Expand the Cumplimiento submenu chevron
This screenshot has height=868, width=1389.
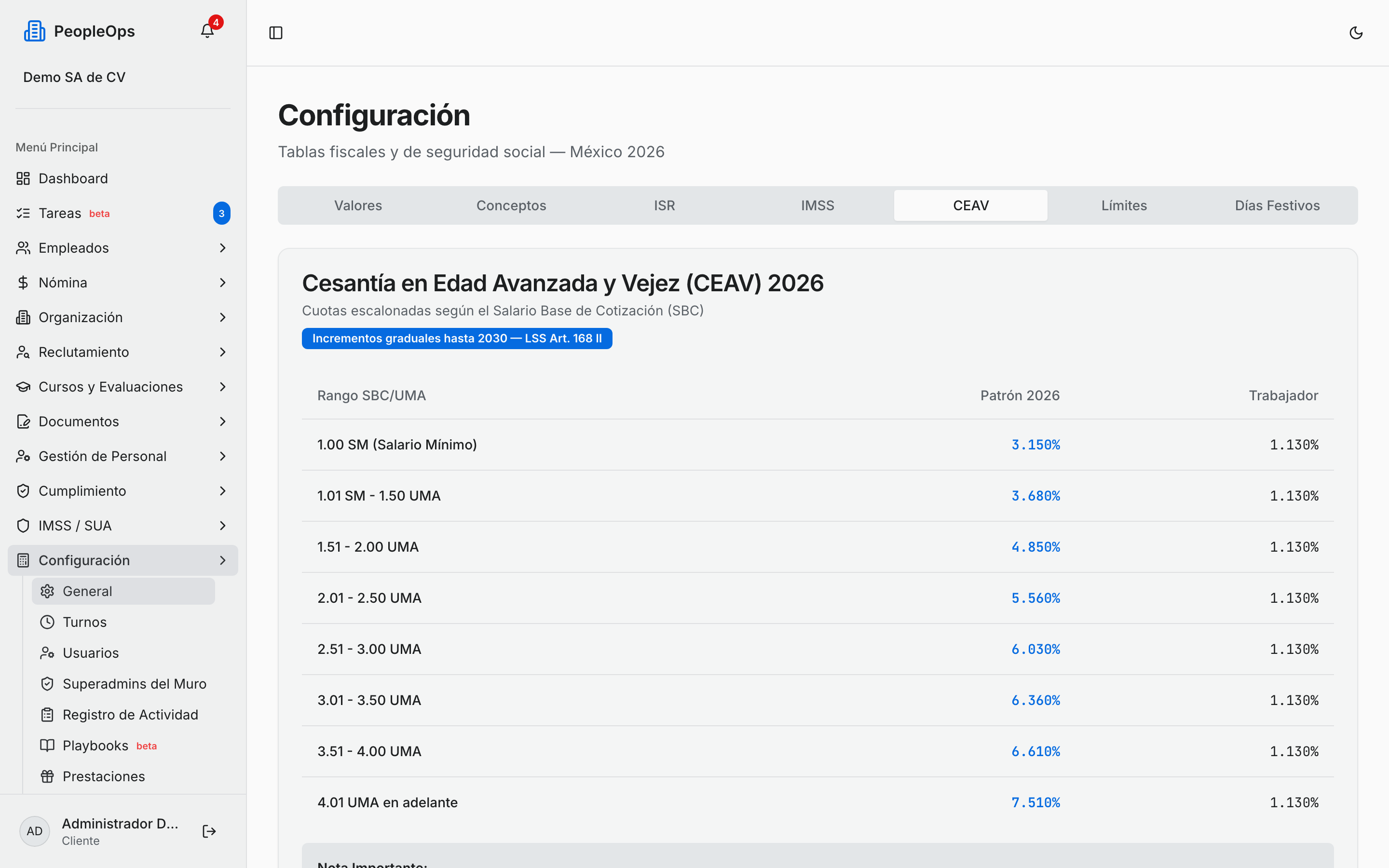[x=223, y=491]
